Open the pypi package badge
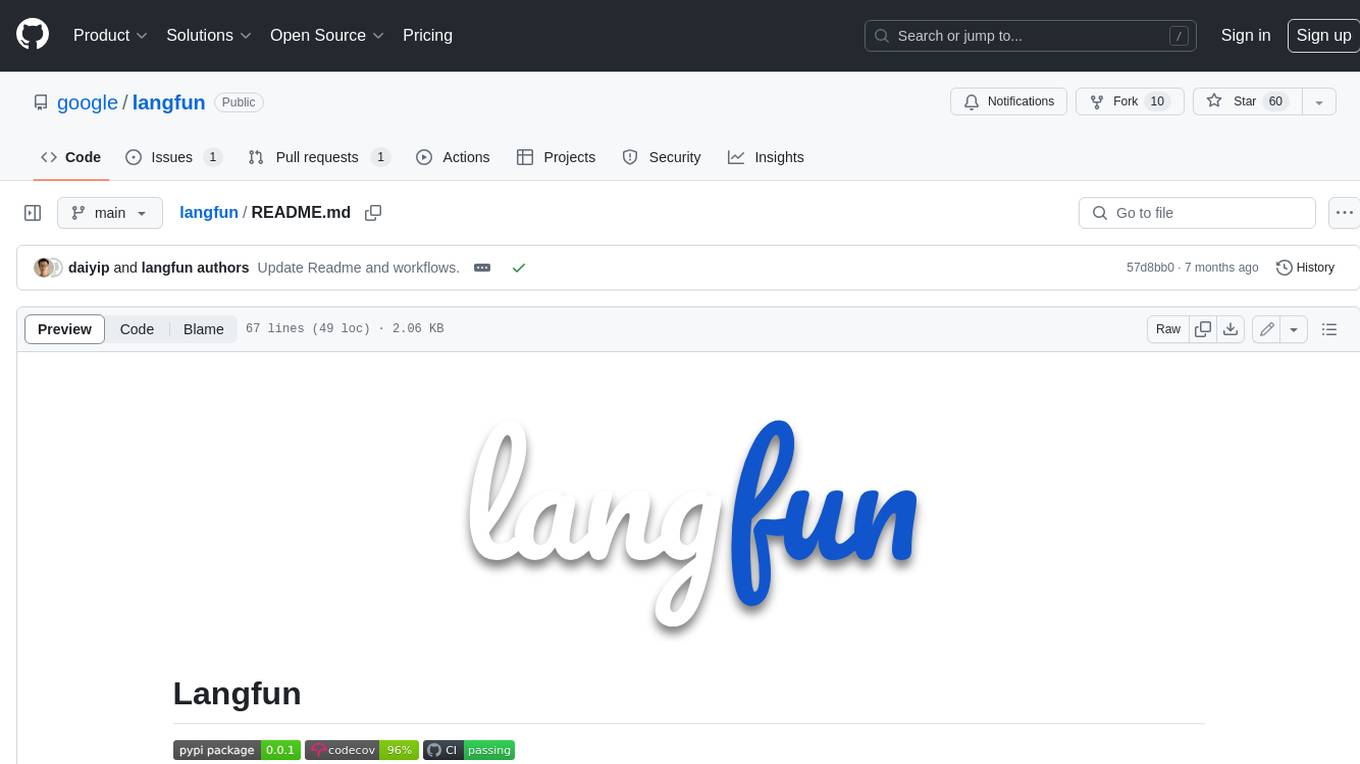Screen dimensions: 1360x764 [x=237, y=750]
